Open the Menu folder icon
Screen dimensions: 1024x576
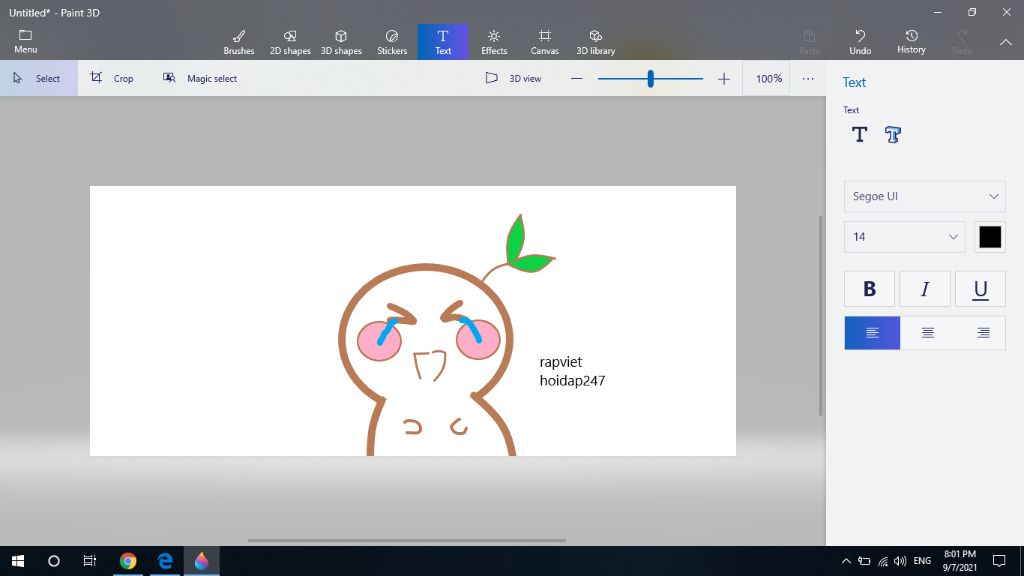click(x=25, y=41)
